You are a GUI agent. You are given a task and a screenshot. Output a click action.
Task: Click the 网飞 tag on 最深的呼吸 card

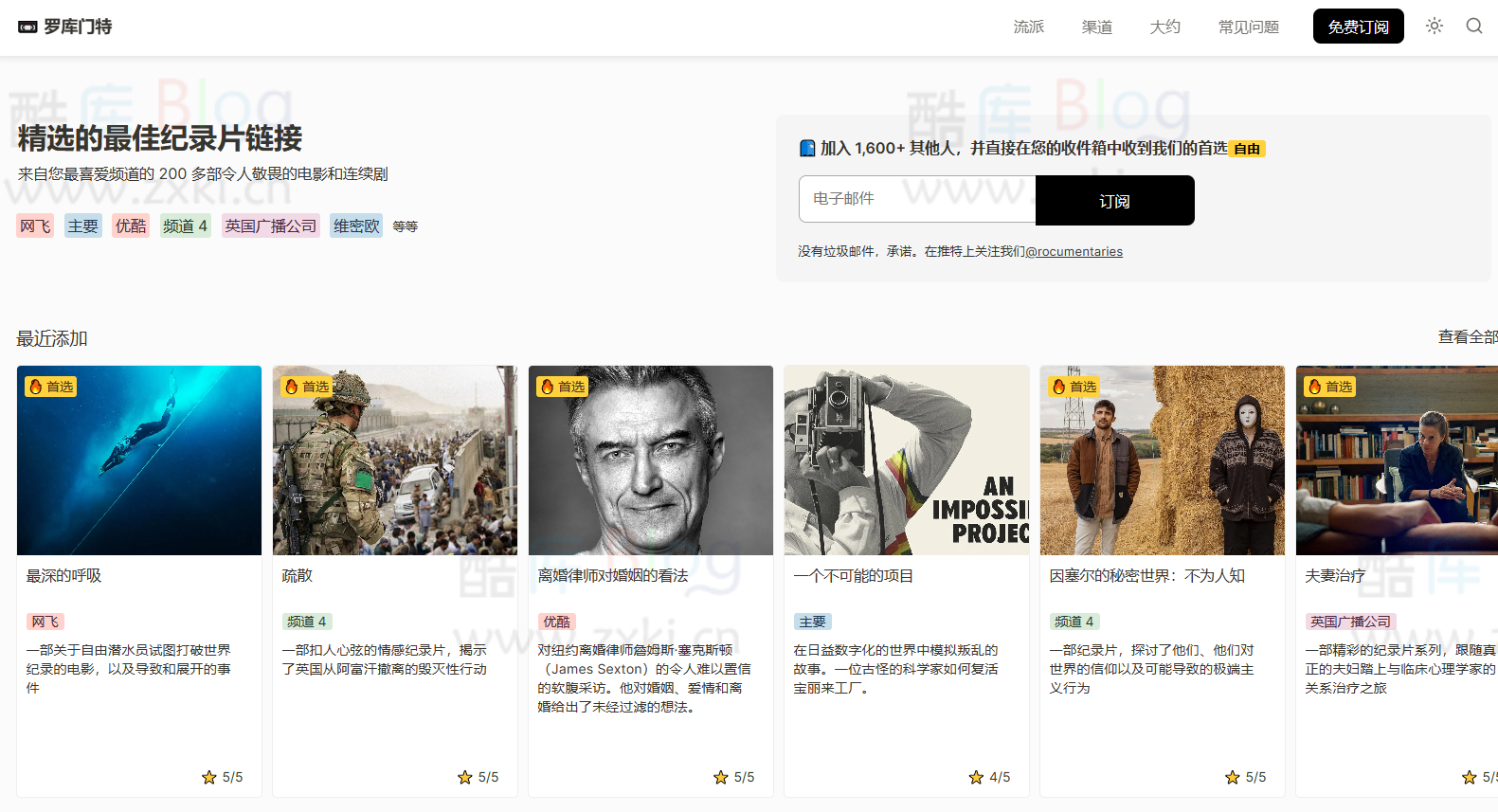pyautogui.click(x=45, y=622)
